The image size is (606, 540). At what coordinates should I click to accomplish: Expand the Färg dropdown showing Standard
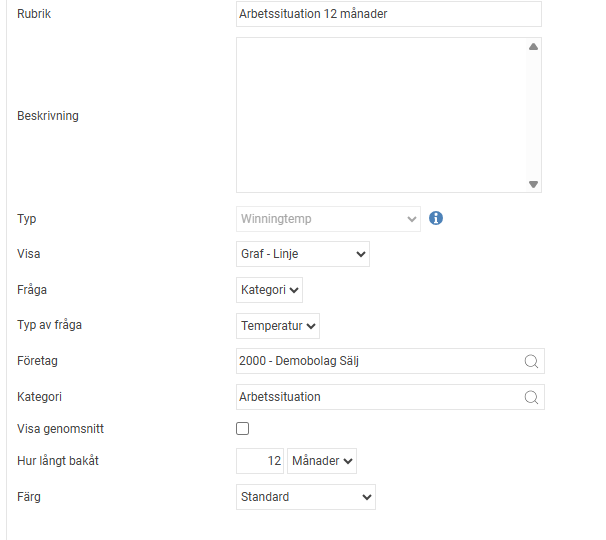(305, 497)
